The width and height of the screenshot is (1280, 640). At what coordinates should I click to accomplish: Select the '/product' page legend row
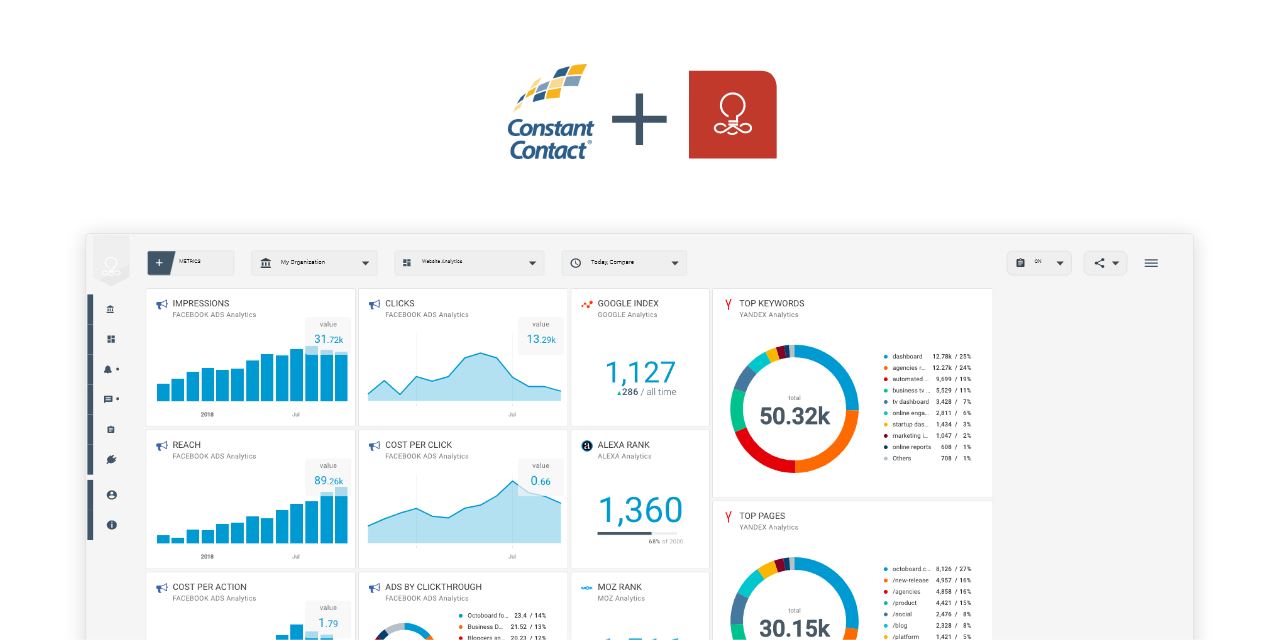[927, 602]
